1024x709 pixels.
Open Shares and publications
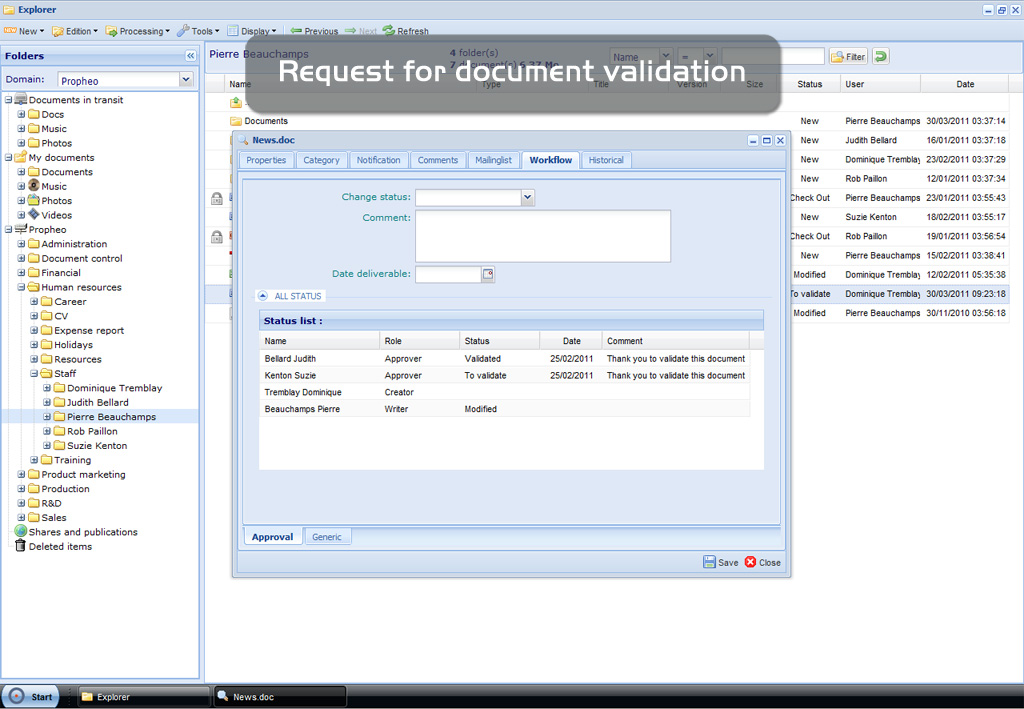[x=83, y=532]
